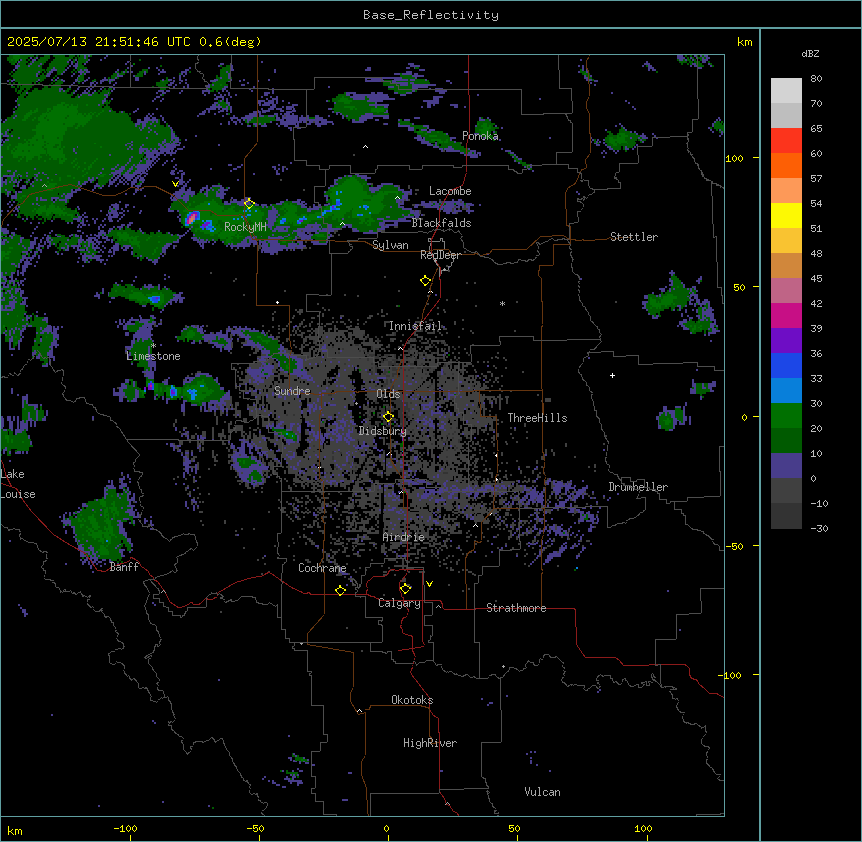Click the km unit label at bottom left
This screenshot has height=842, width=862.
(x=15, y=831)
